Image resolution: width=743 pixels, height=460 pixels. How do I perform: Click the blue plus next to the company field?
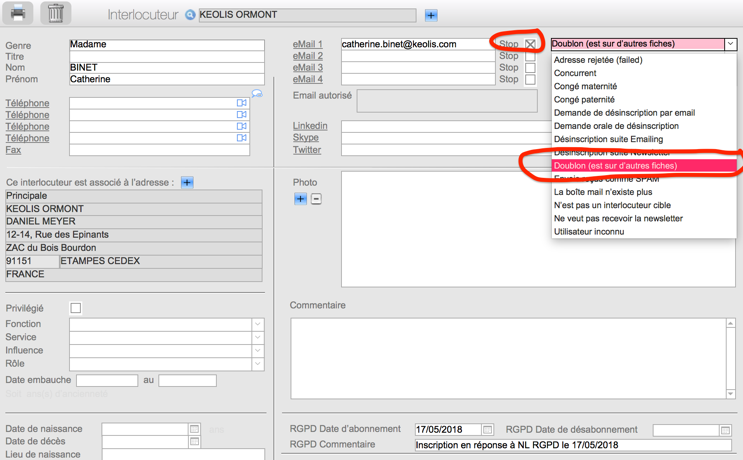[431, 15]
